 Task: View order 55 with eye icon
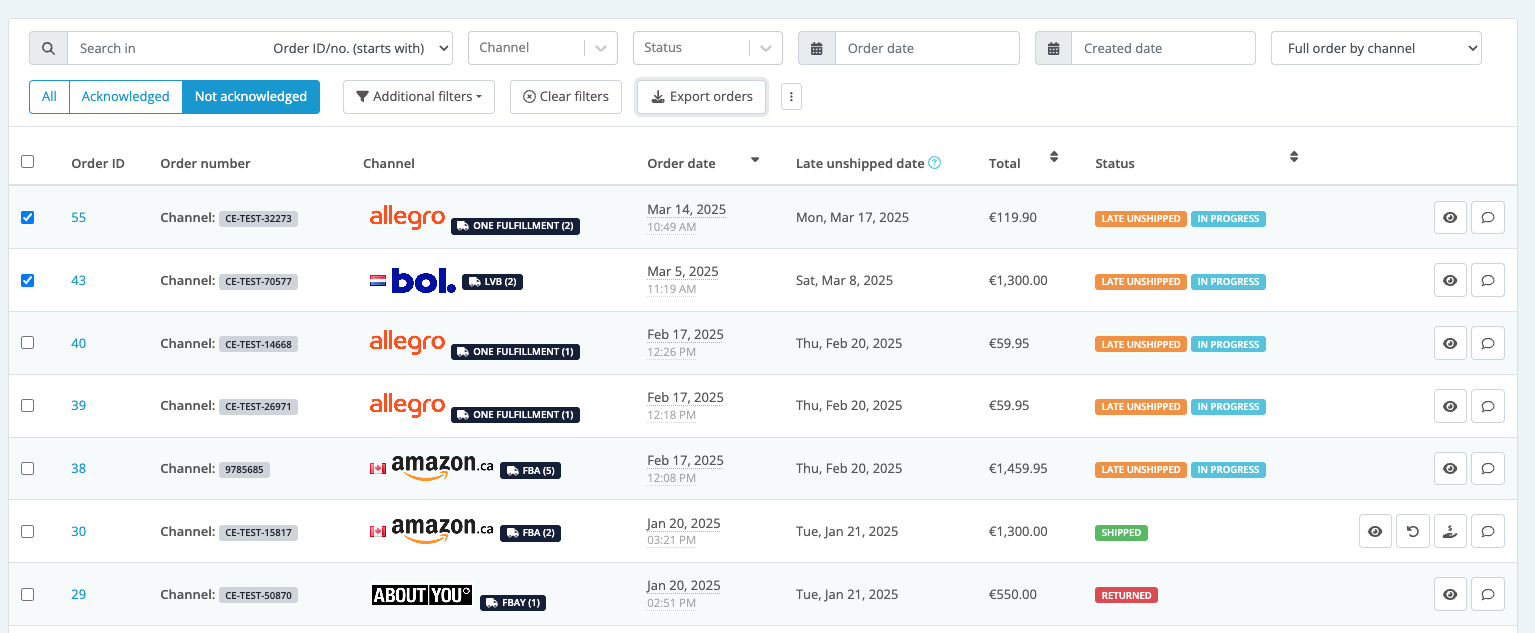point(1450,218)
